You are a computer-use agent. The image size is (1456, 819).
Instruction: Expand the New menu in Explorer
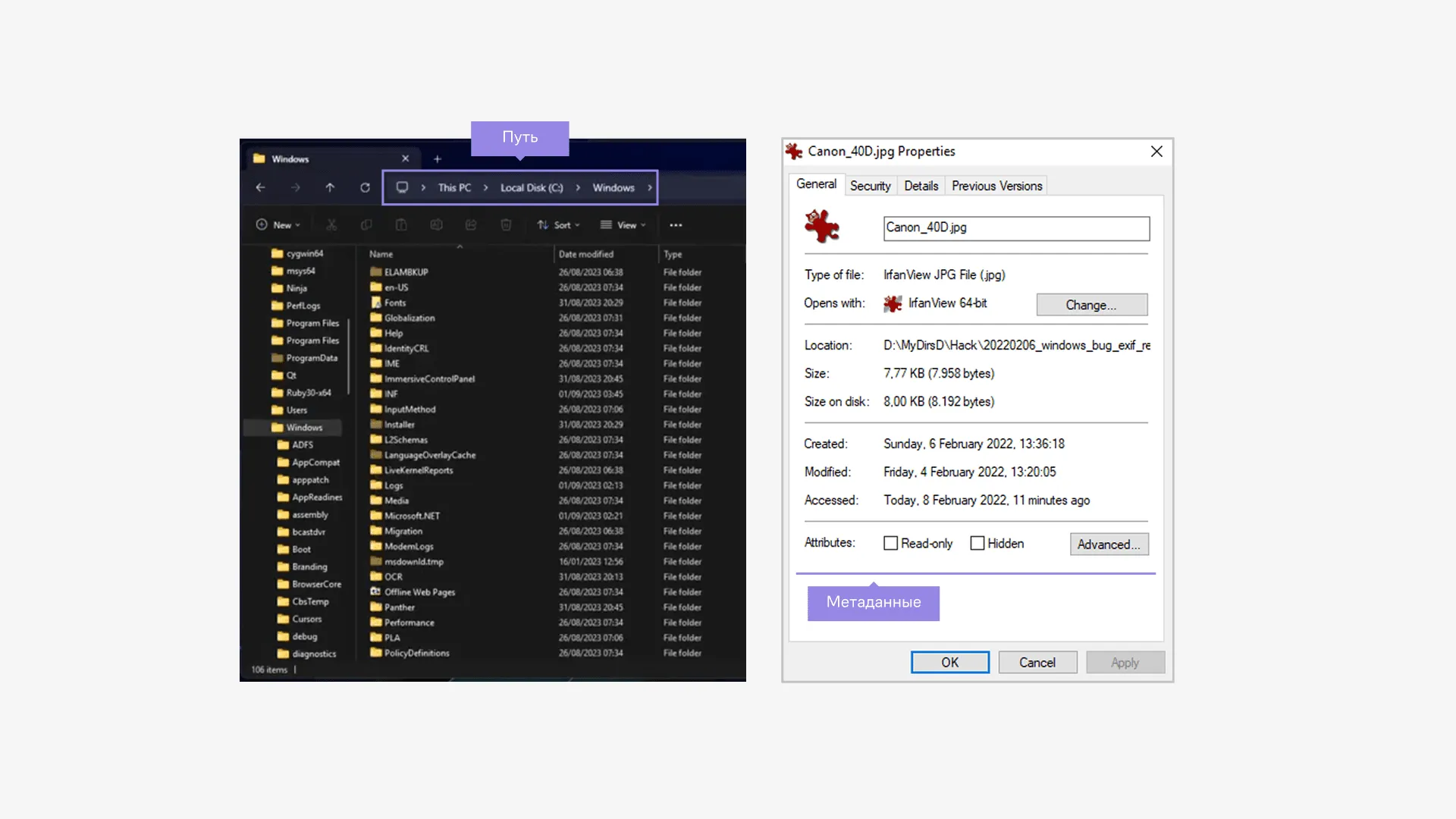[278, 224]
